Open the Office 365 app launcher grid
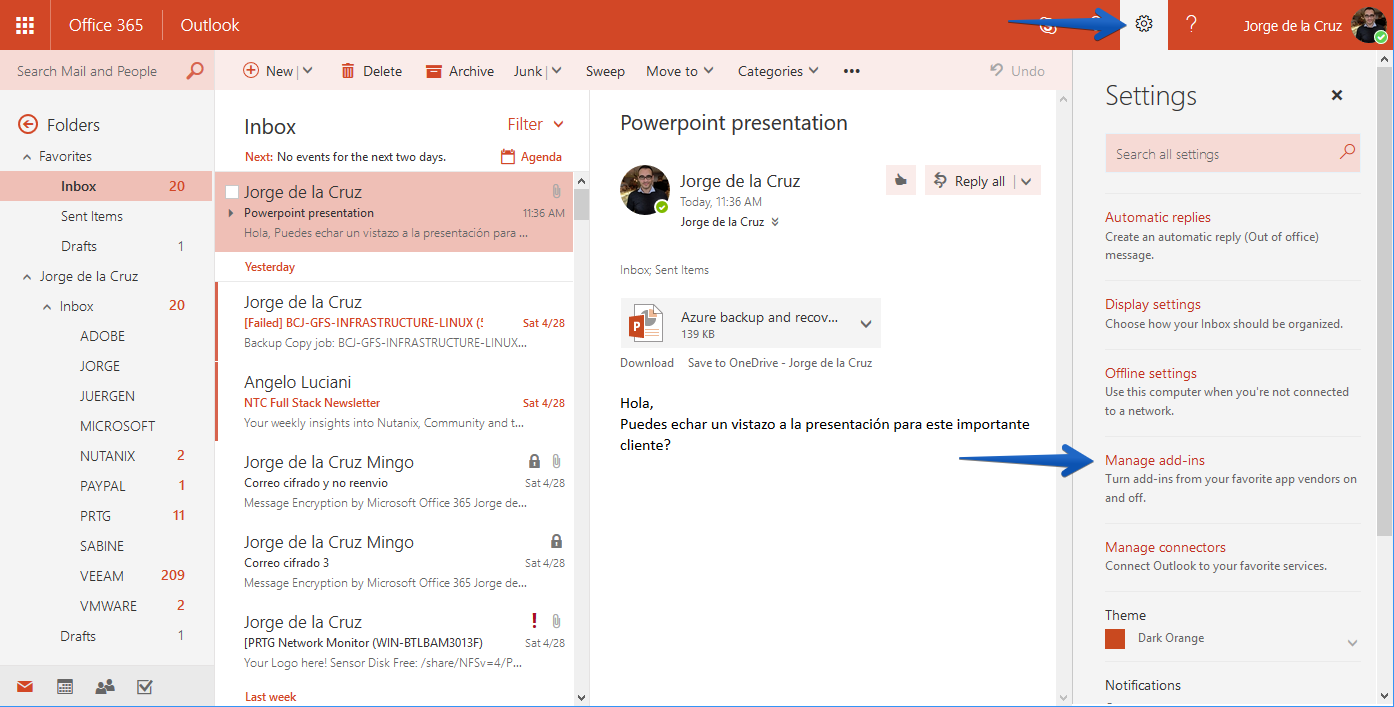 tap(25, 25)
